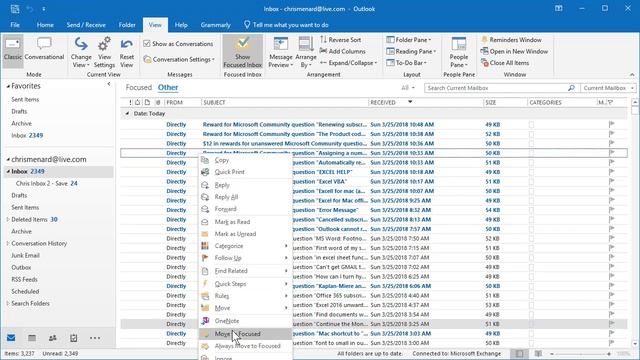
Task: Open the Calendar navigation icon
Action: [x=32, y=338]
